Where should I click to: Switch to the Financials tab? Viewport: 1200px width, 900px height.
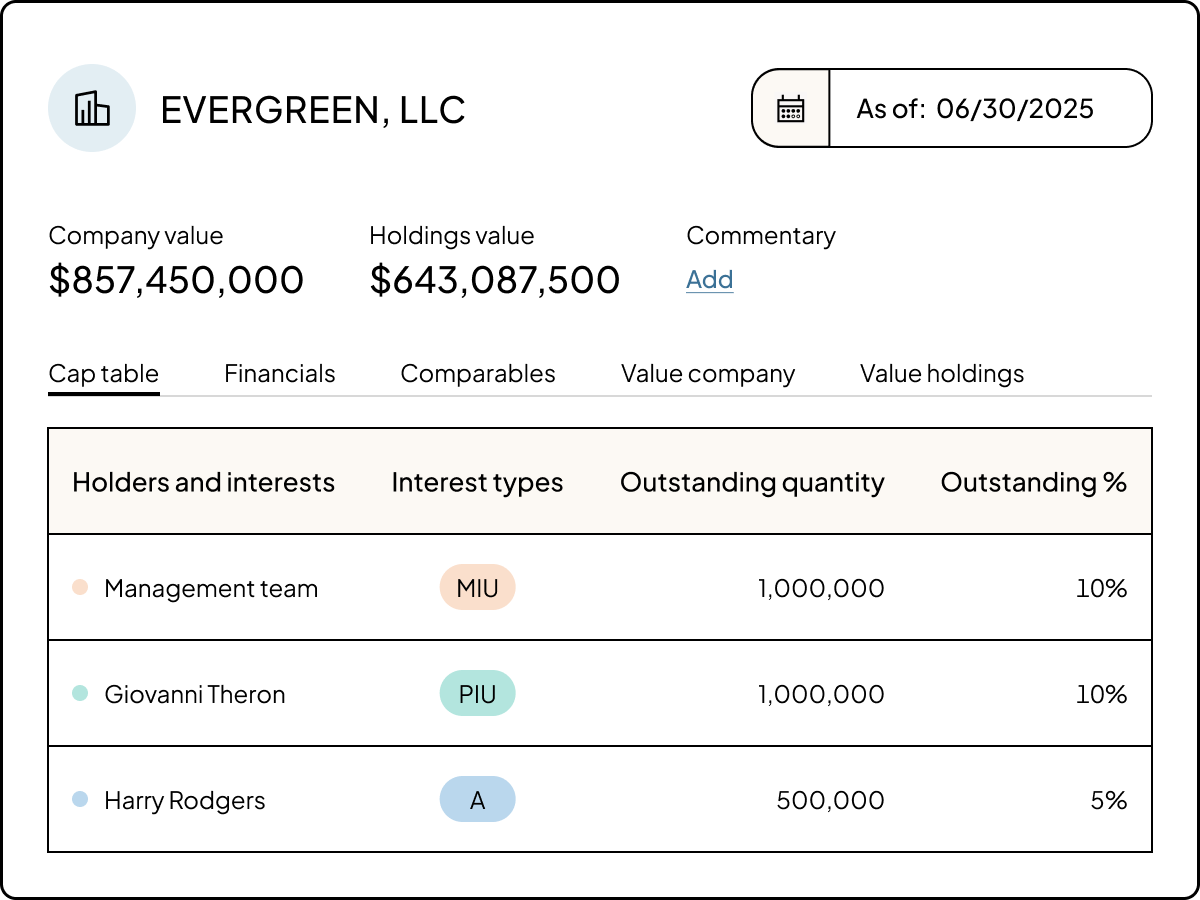(280, 373)
